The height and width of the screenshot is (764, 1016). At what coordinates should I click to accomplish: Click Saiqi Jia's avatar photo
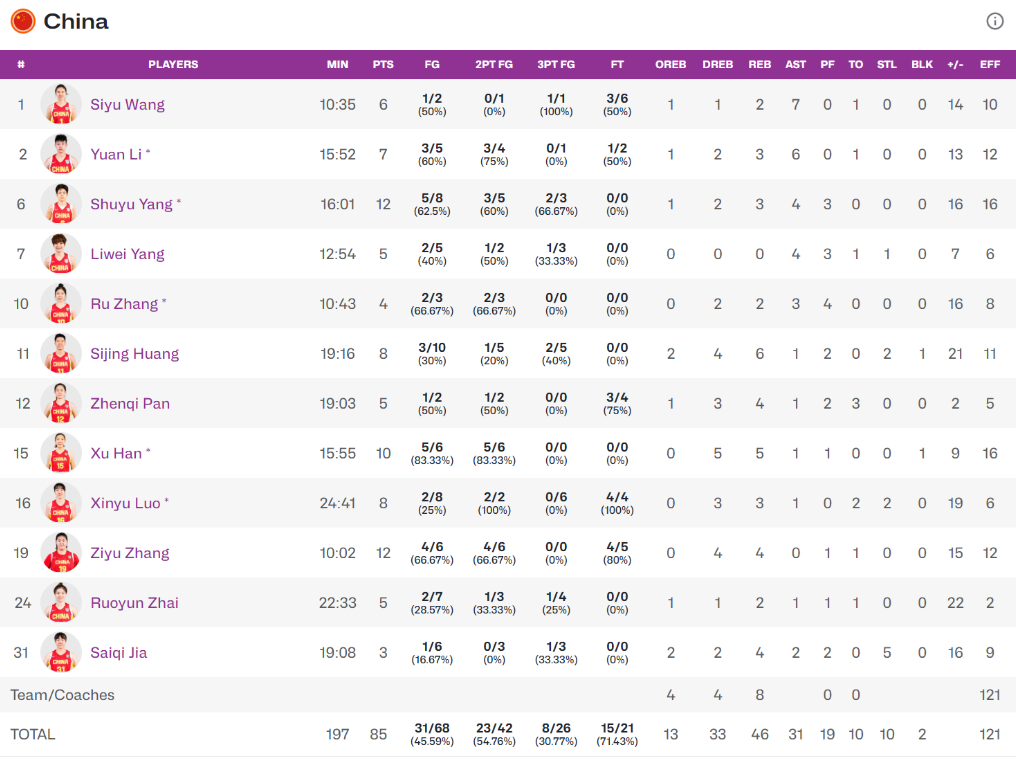click(61, 652)
